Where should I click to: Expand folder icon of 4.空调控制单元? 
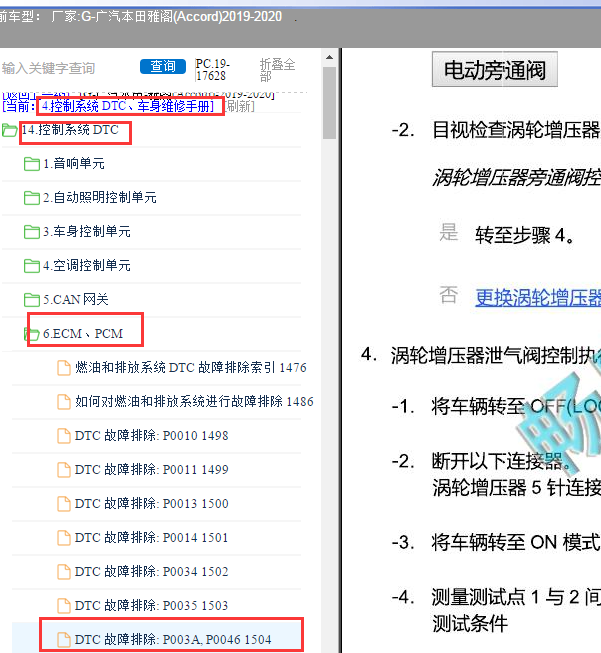pyautogui.click(x=32, y=265)
